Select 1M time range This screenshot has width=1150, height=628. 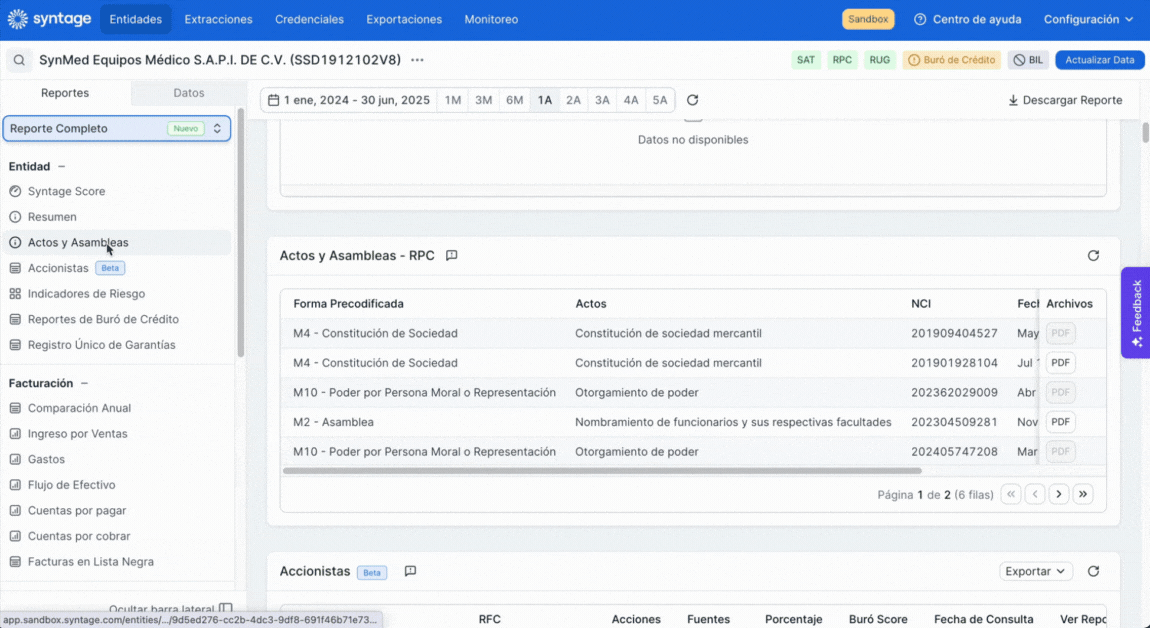pos(453,100)
